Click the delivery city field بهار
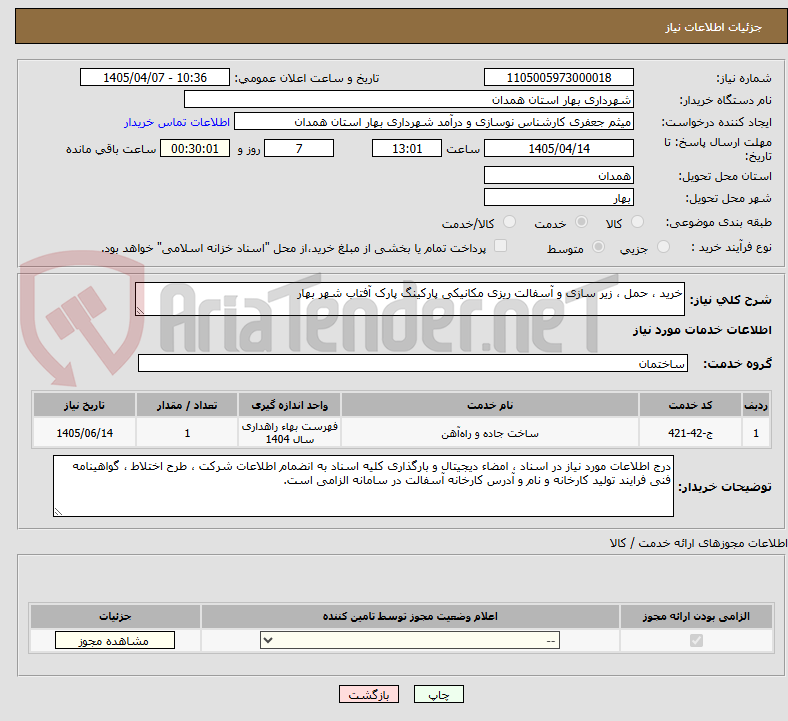The width and height of the screenshot is (788, 721). pos(559,197)
